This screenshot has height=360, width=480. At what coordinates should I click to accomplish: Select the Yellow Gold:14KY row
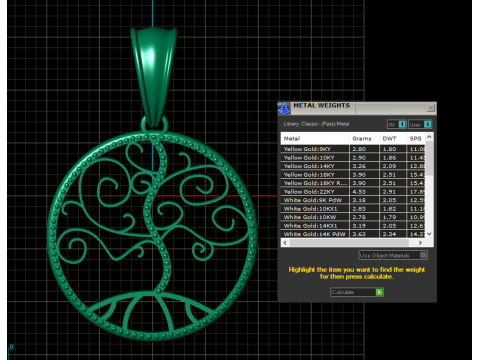click(x=353, y=166)
